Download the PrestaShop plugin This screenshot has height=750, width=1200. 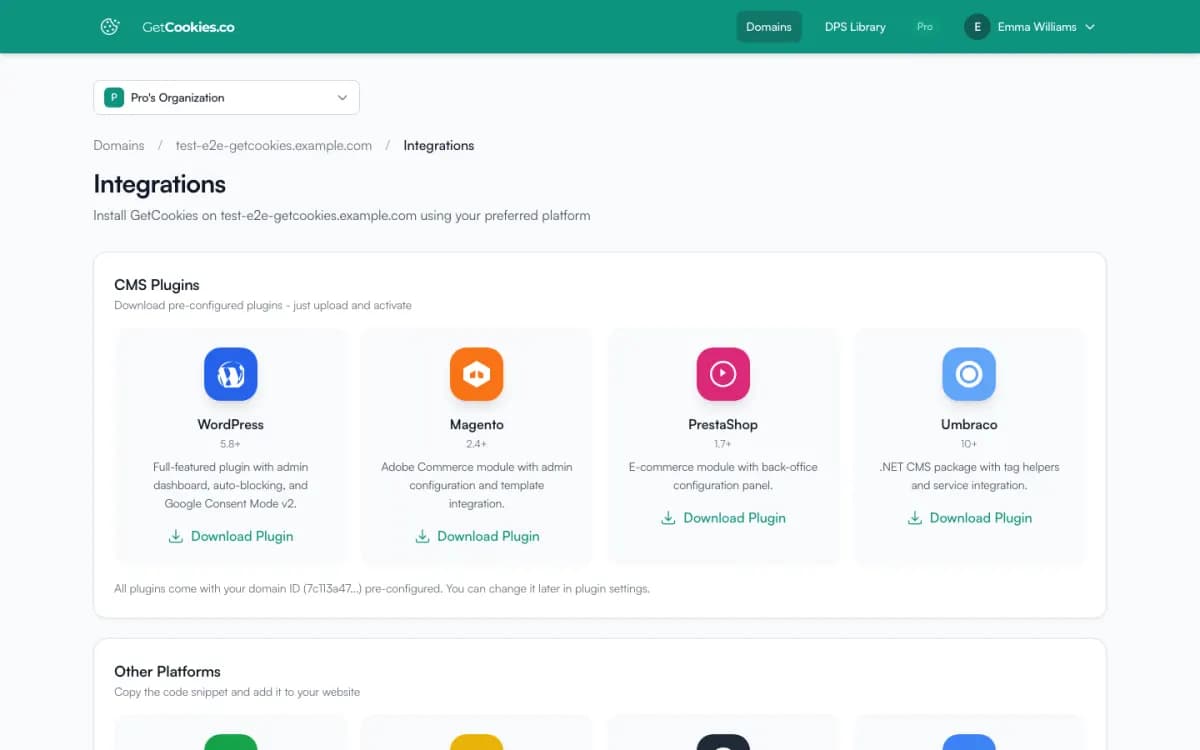(723, 518)
